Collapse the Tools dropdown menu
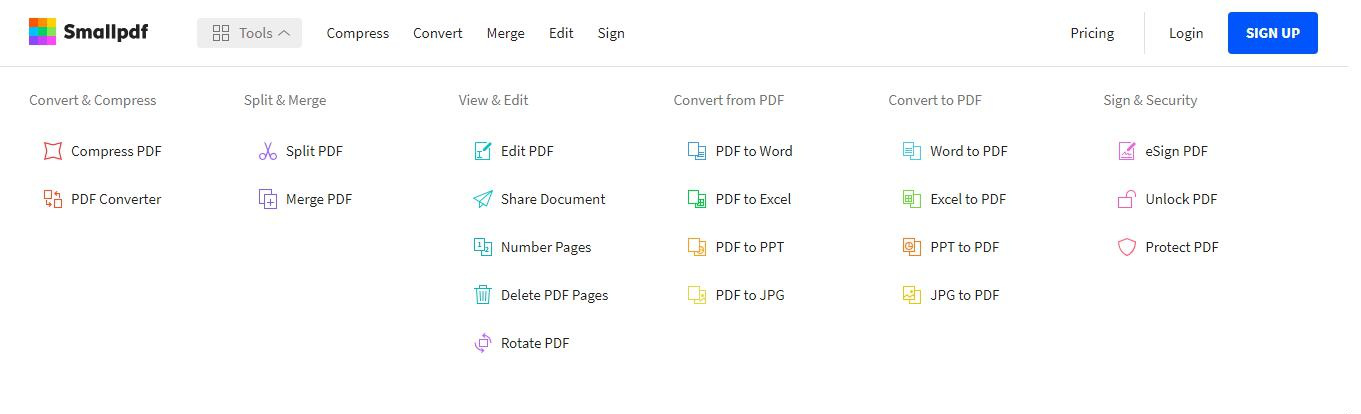 [249, 33]
